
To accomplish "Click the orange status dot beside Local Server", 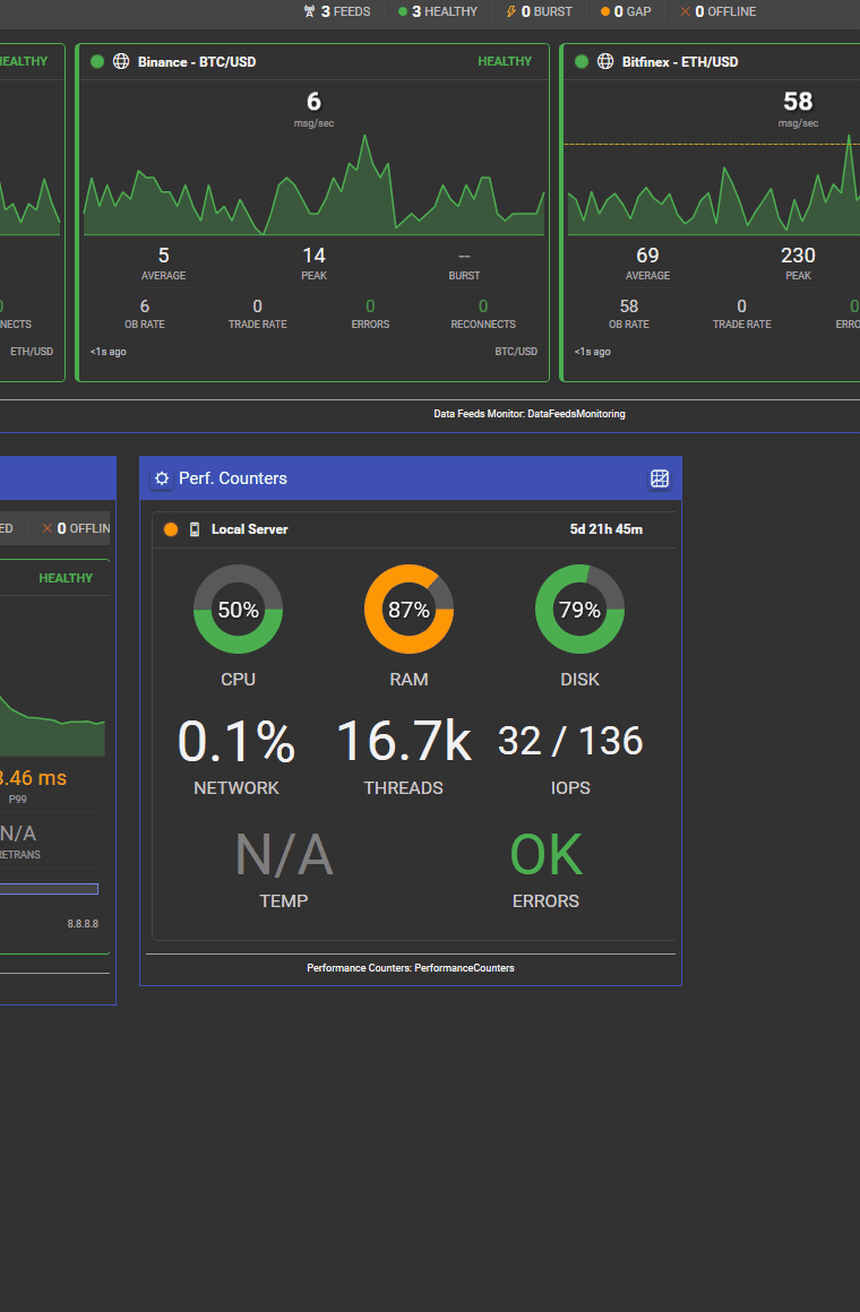I will 171,529.
